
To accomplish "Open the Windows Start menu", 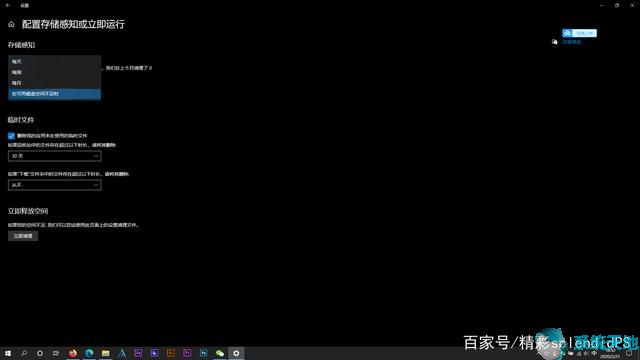I will [8, 353].
